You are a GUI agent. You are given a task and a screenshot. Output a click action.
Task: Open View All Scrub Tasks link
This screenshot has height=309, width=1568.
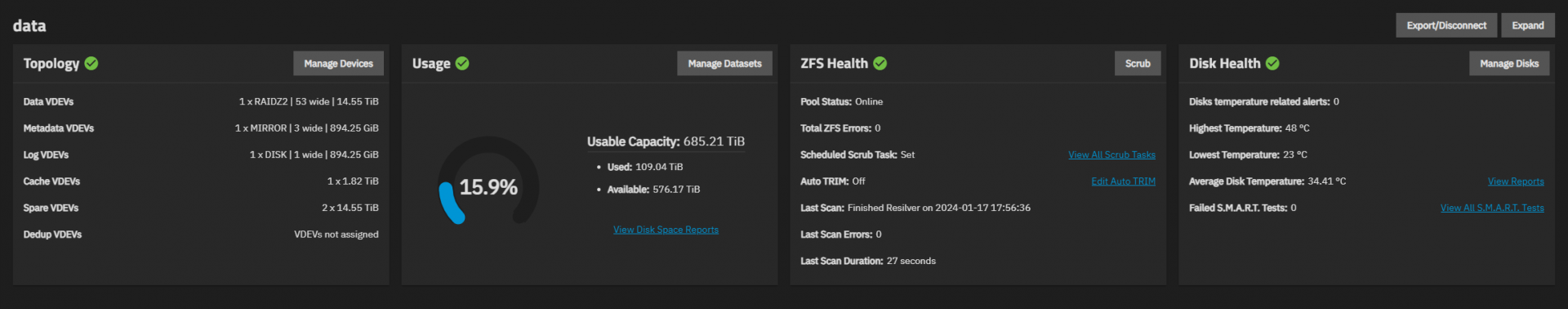tap(1111, 154)
